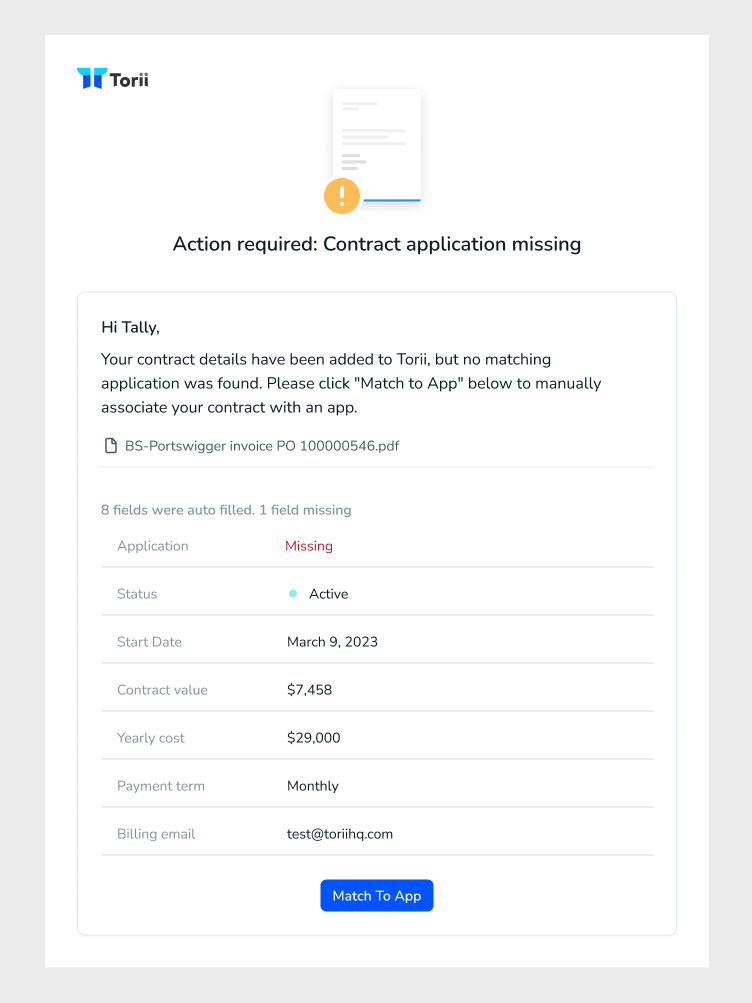Click the orange exclamation warning badge

pos(341,196)
